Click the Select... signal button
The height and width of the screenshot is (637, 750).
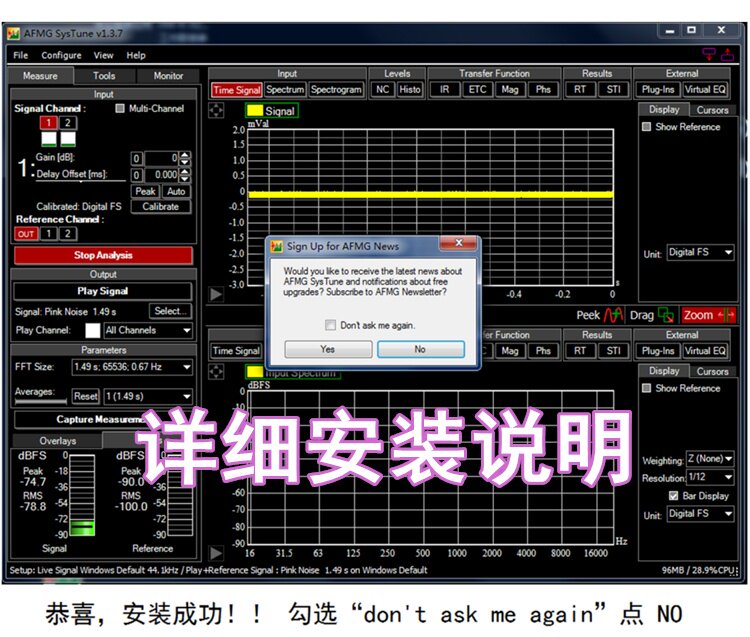pos(170,311)
